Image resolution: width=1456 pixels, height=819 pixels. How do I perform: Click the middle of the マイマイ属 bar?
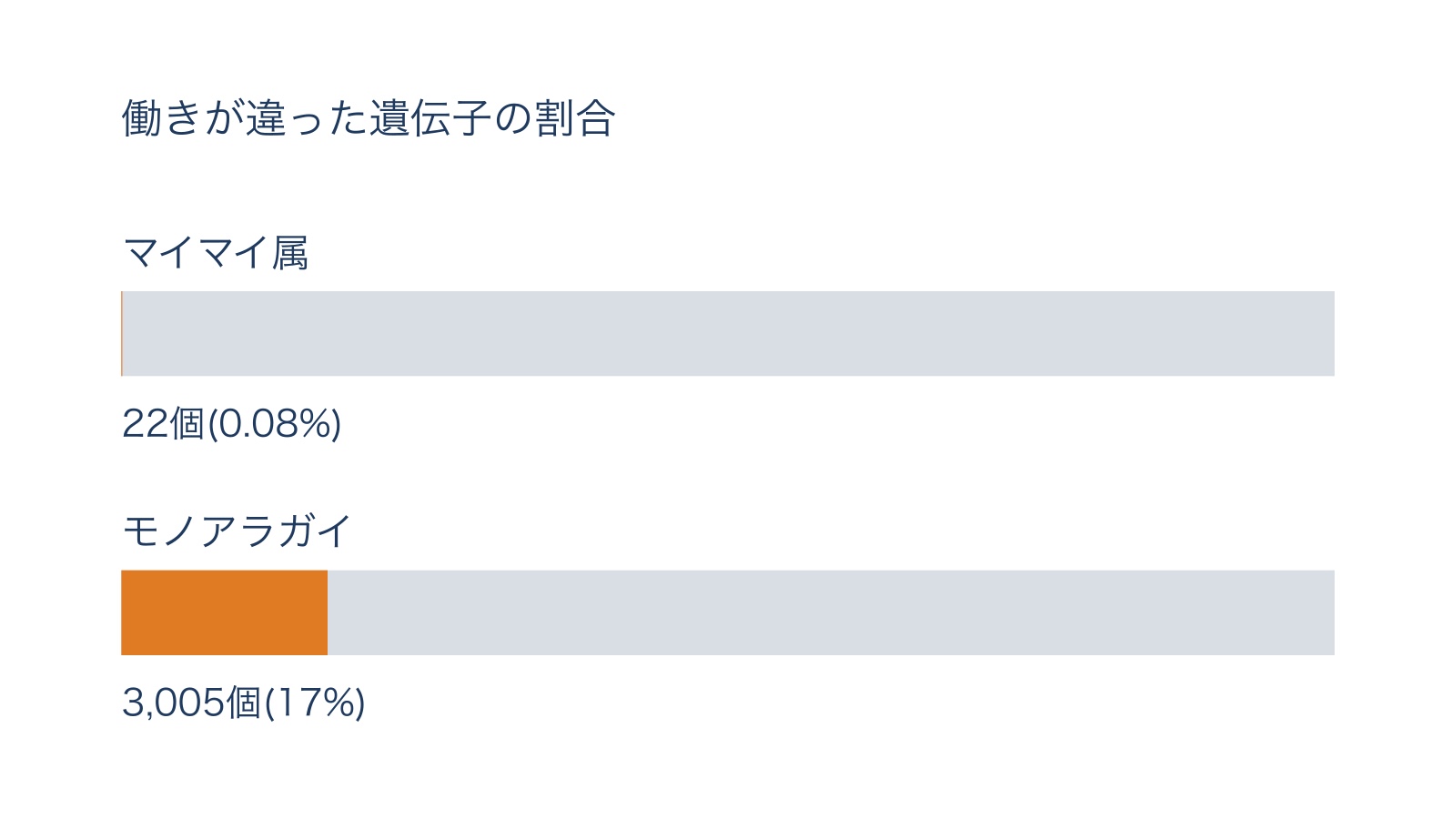[728, 333]
